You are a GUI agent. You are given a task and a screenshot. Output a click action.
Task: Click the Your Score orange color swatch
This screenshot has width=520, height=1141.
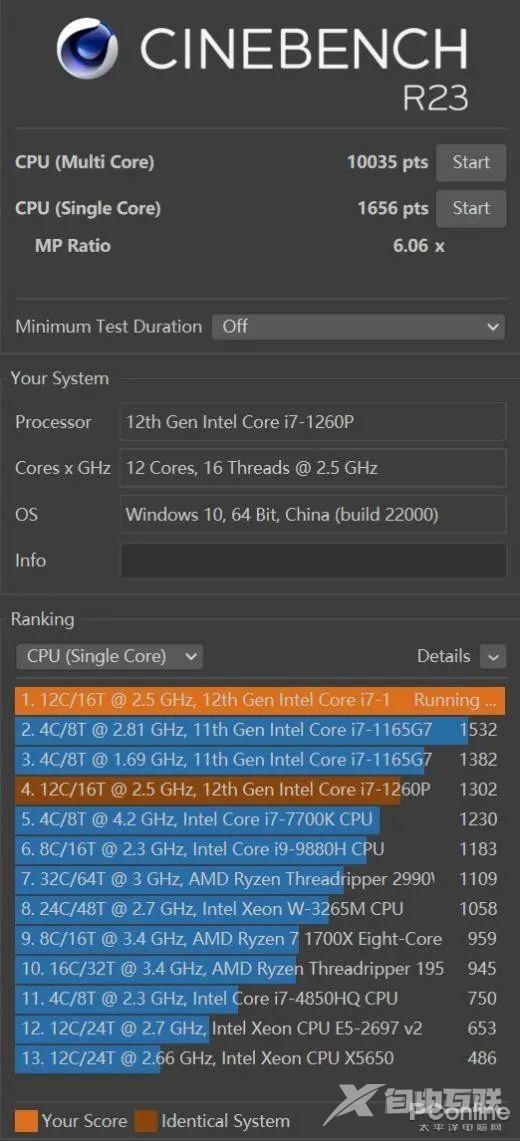[25, 1120]
